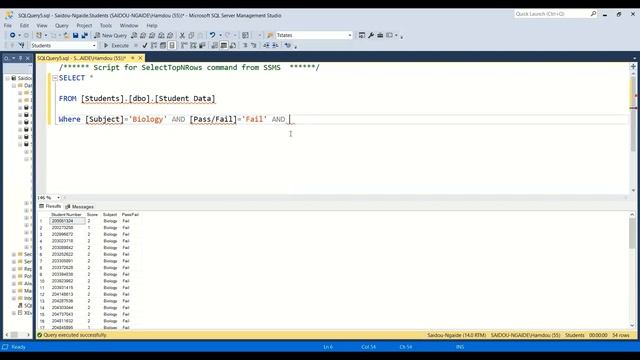Click the Results to File icon
This screenshot has width=640, height=360.
coord(233,46)
